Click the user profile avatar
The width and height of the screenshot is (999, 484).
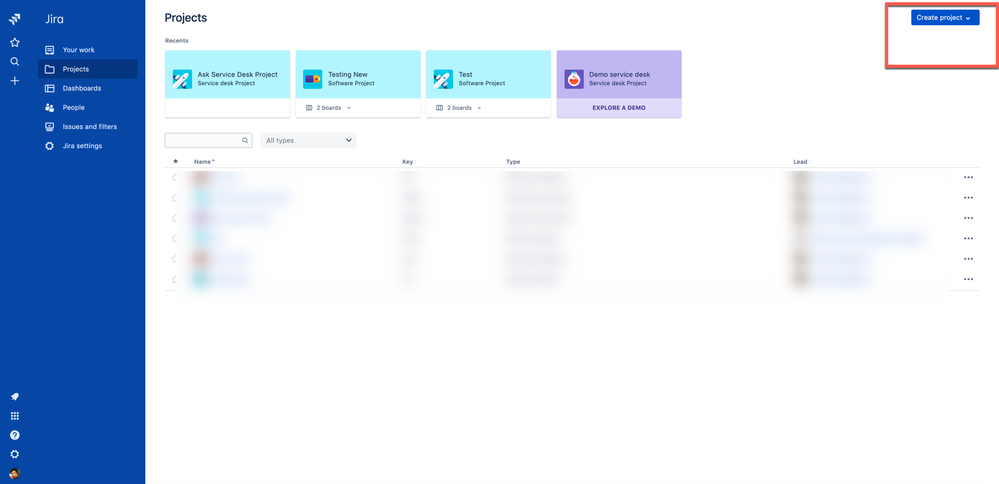pos(15,473)
